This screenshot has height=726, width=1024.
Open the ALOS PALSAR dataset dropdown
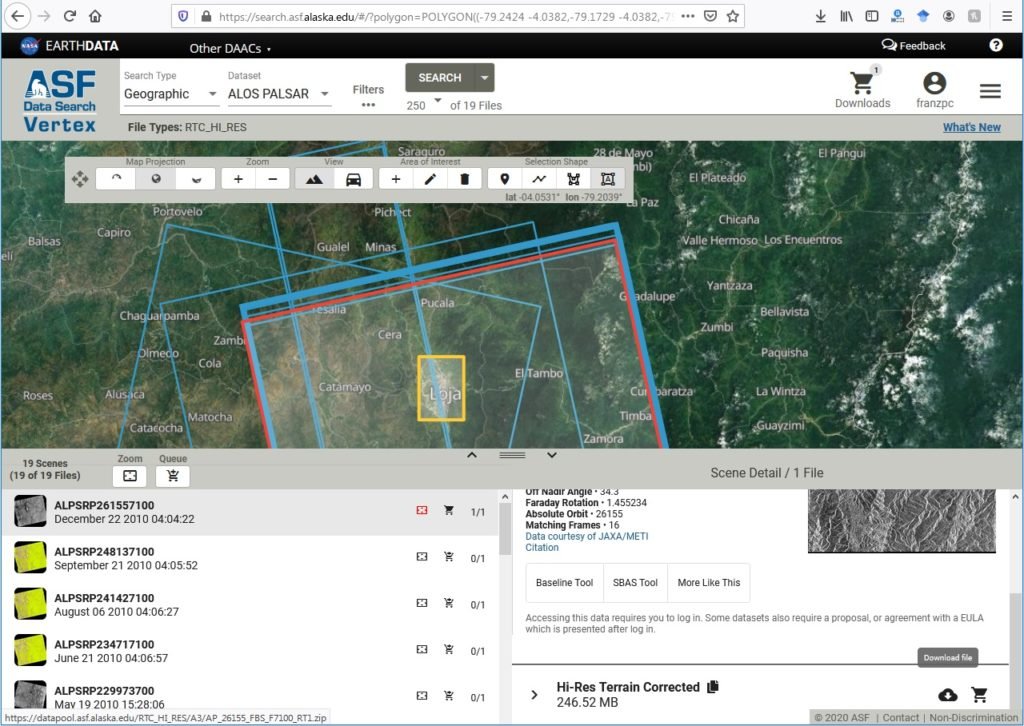(x=280, y=94)
